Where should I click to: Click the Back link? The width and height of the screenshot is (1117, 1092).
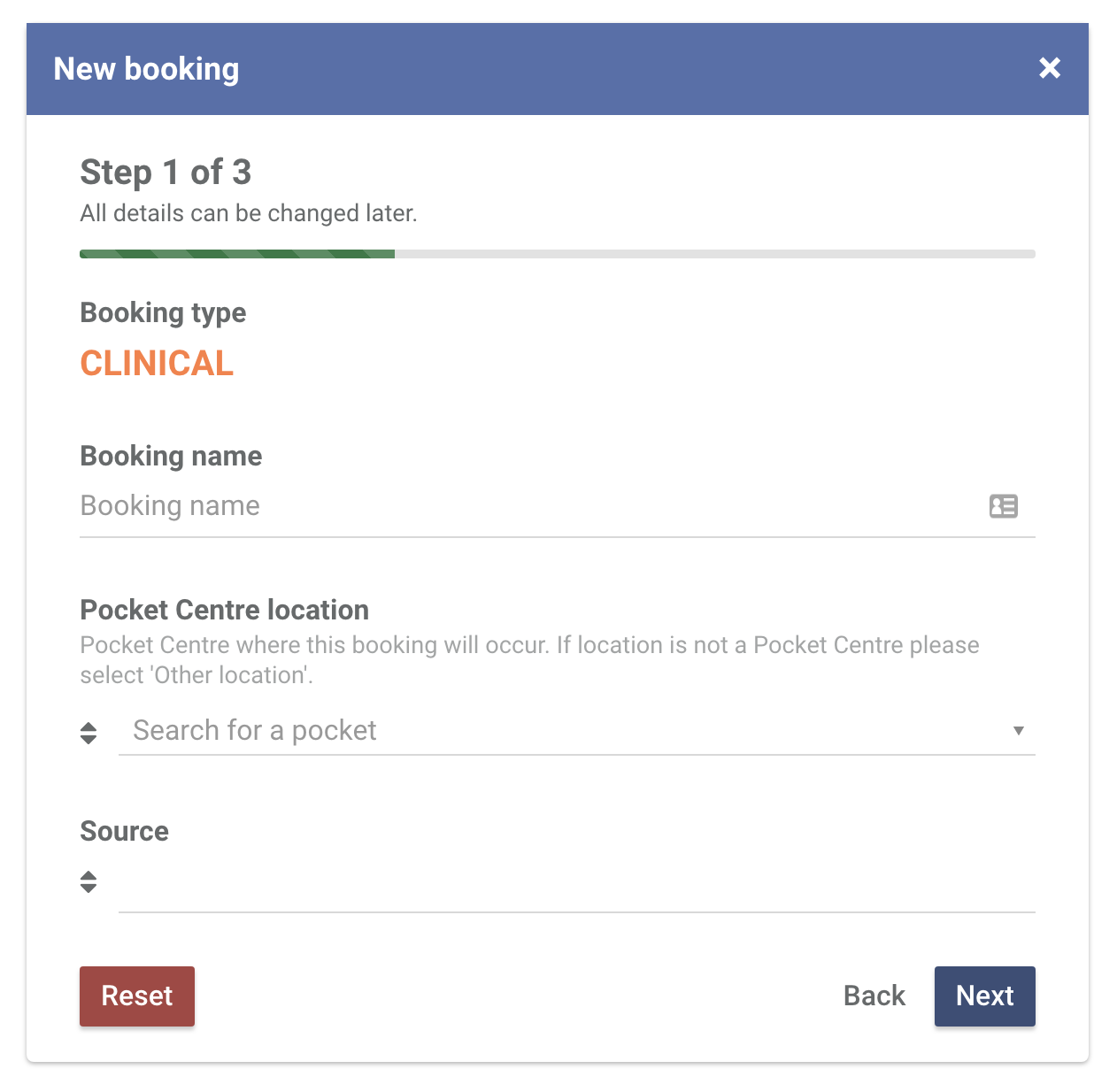coord(874,996)
